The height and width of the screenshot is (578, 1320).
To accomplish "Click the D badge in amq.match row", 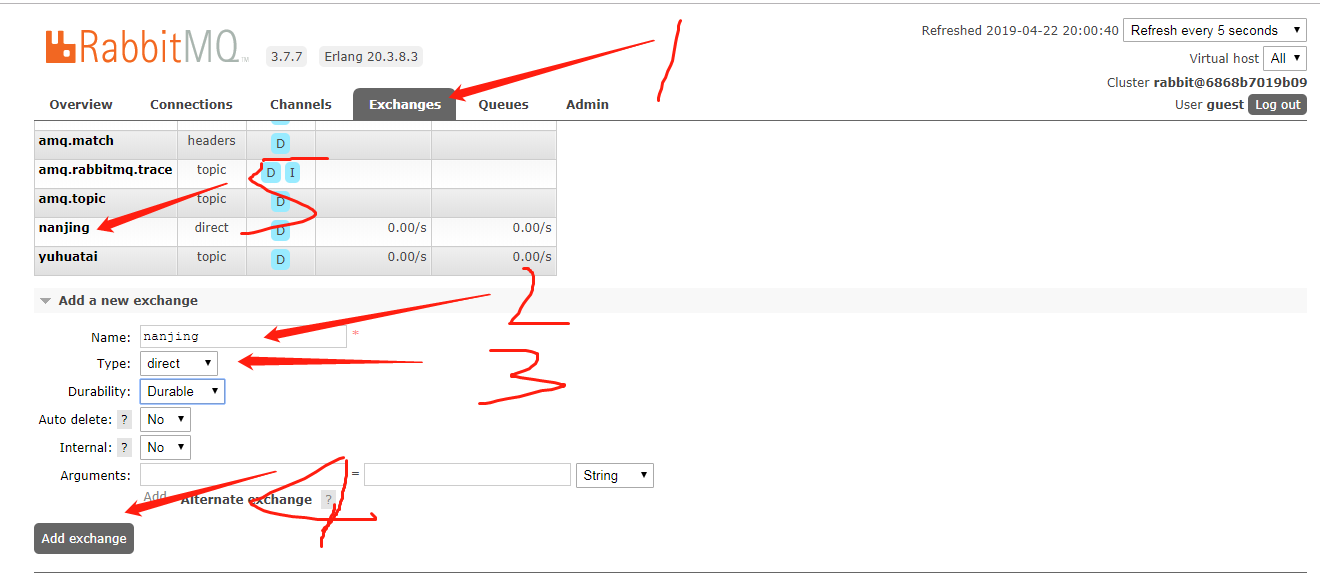I will pos(280,144).
